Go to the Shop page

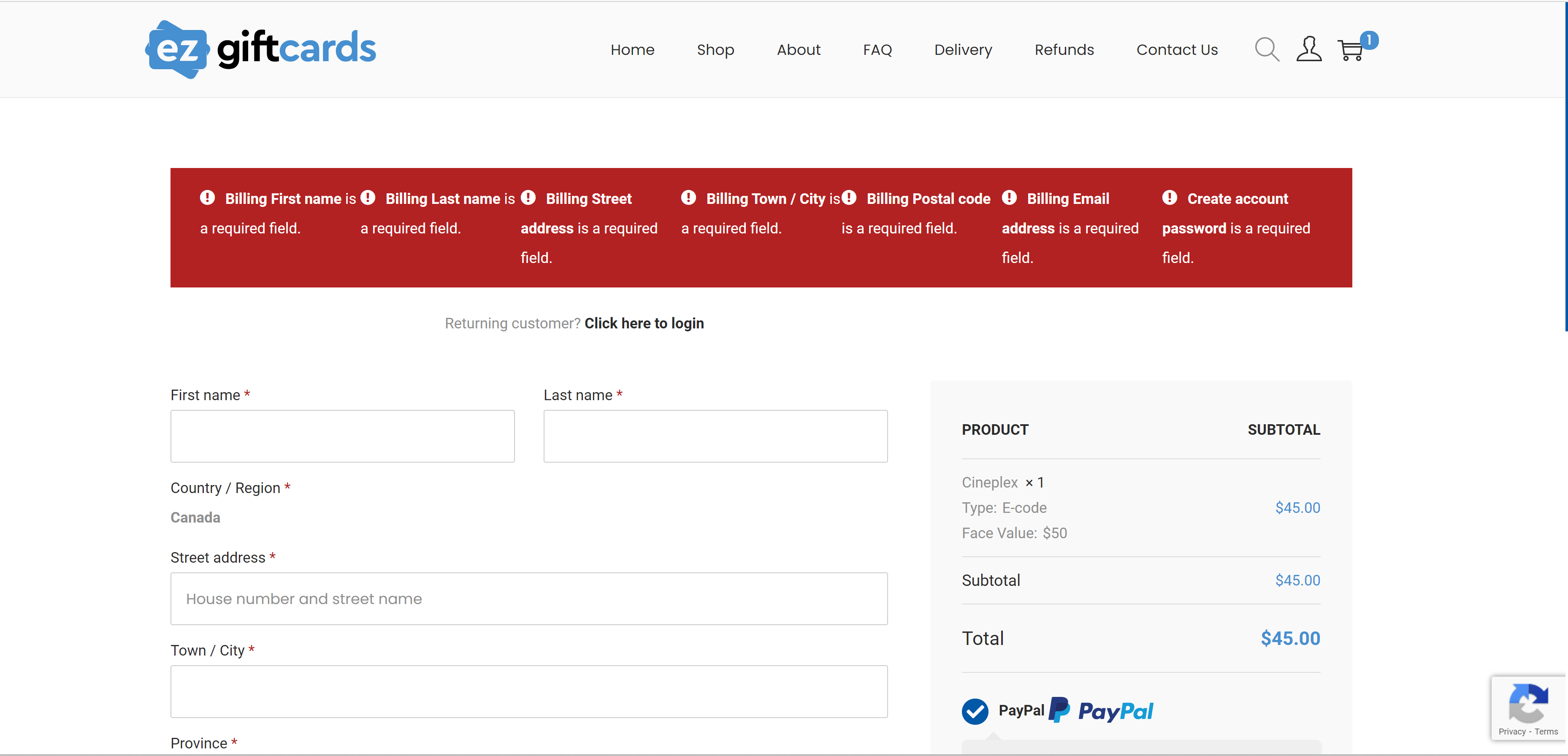point(716,49)
